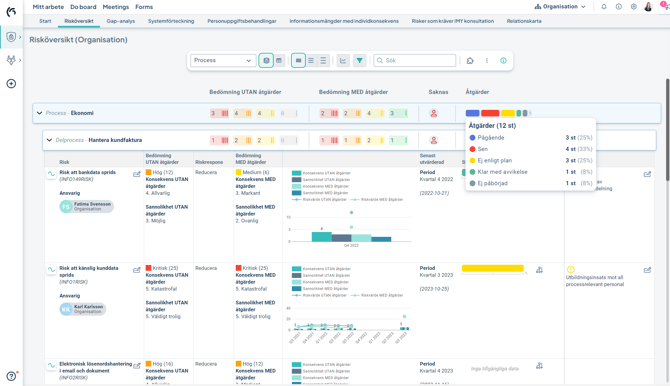
Task: Click the Karl Karlsson responsible chip
Action: pyautogui.click(x=82, y=309)
